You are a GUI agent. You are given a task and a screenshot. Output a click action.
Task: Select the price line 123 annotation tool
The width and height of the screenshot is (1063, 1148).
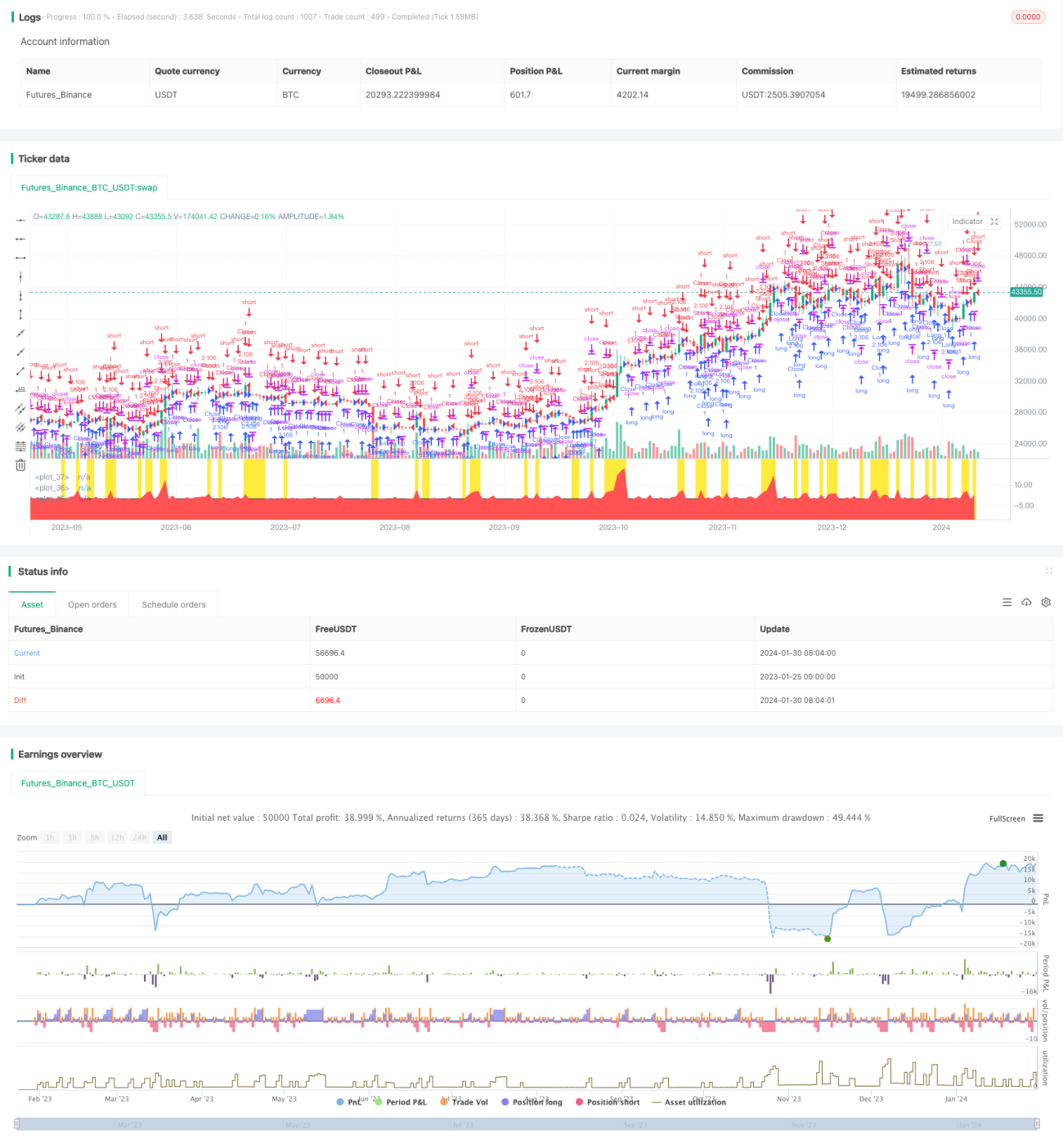pyautogui.click(x=20, y=389)
